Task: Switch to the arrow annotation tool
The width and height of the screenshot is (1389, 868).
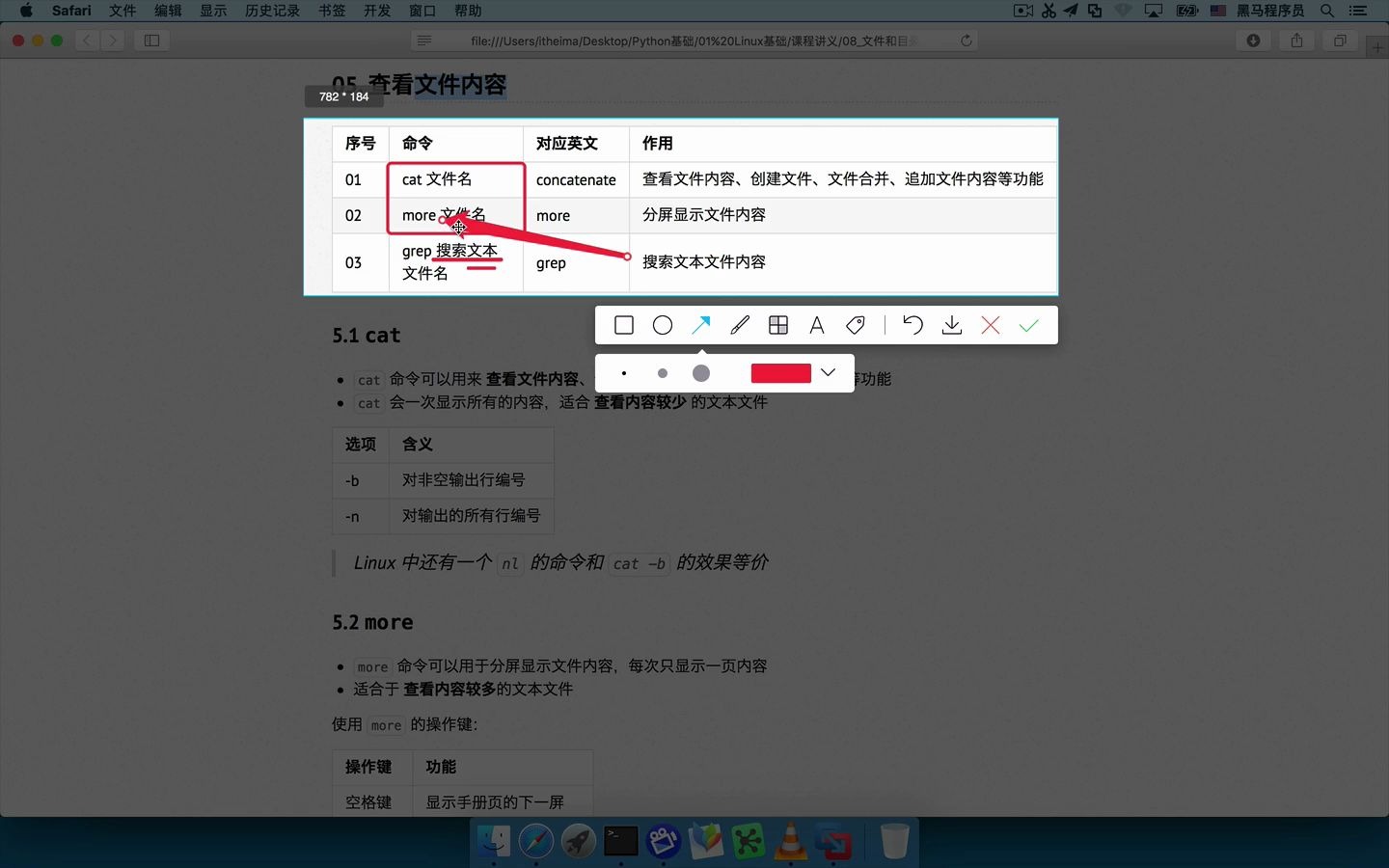Action: click(x=701, y=325)
